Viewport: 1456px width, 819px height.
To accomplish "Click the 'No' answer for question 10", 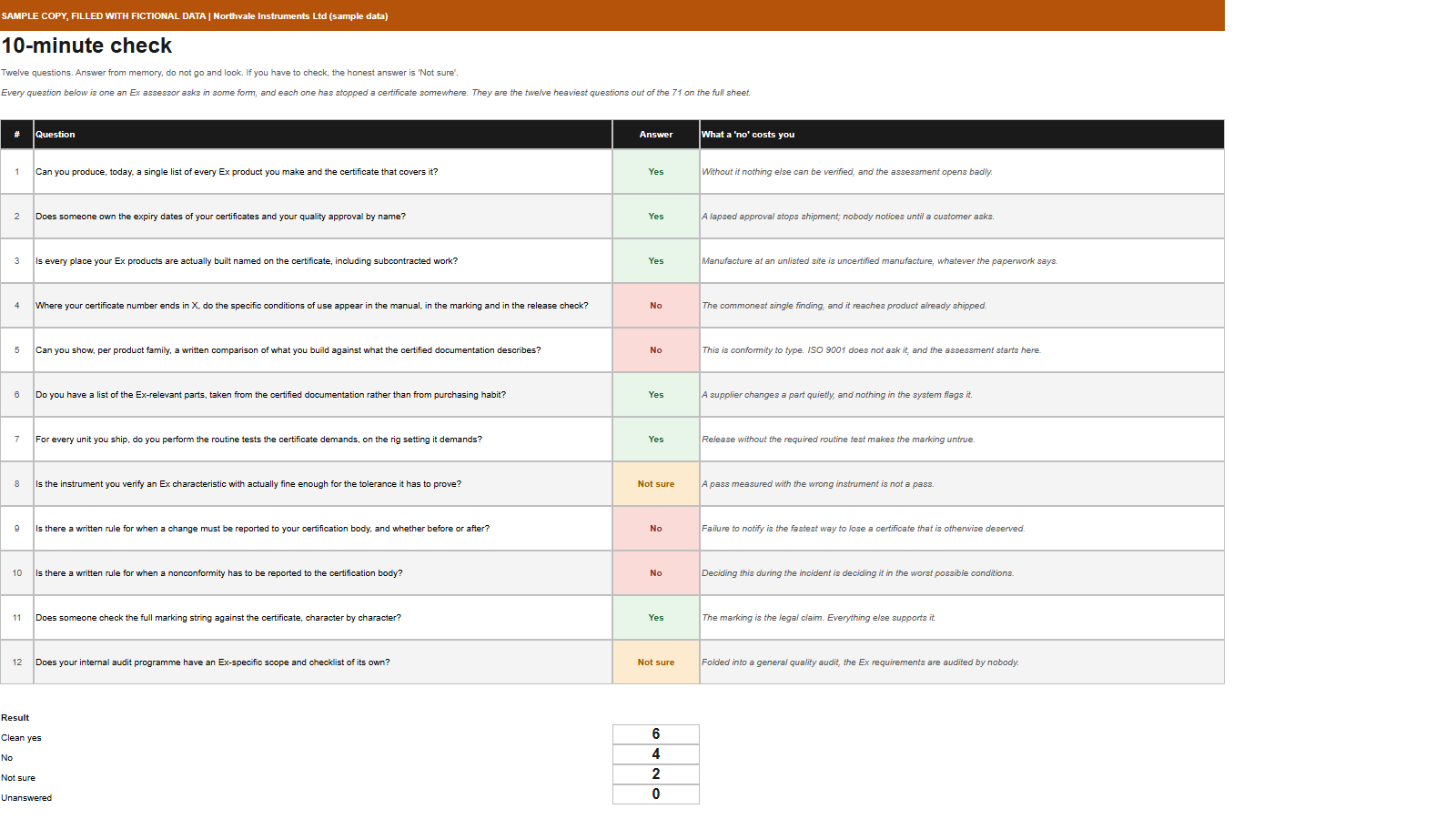I will 656,573.
